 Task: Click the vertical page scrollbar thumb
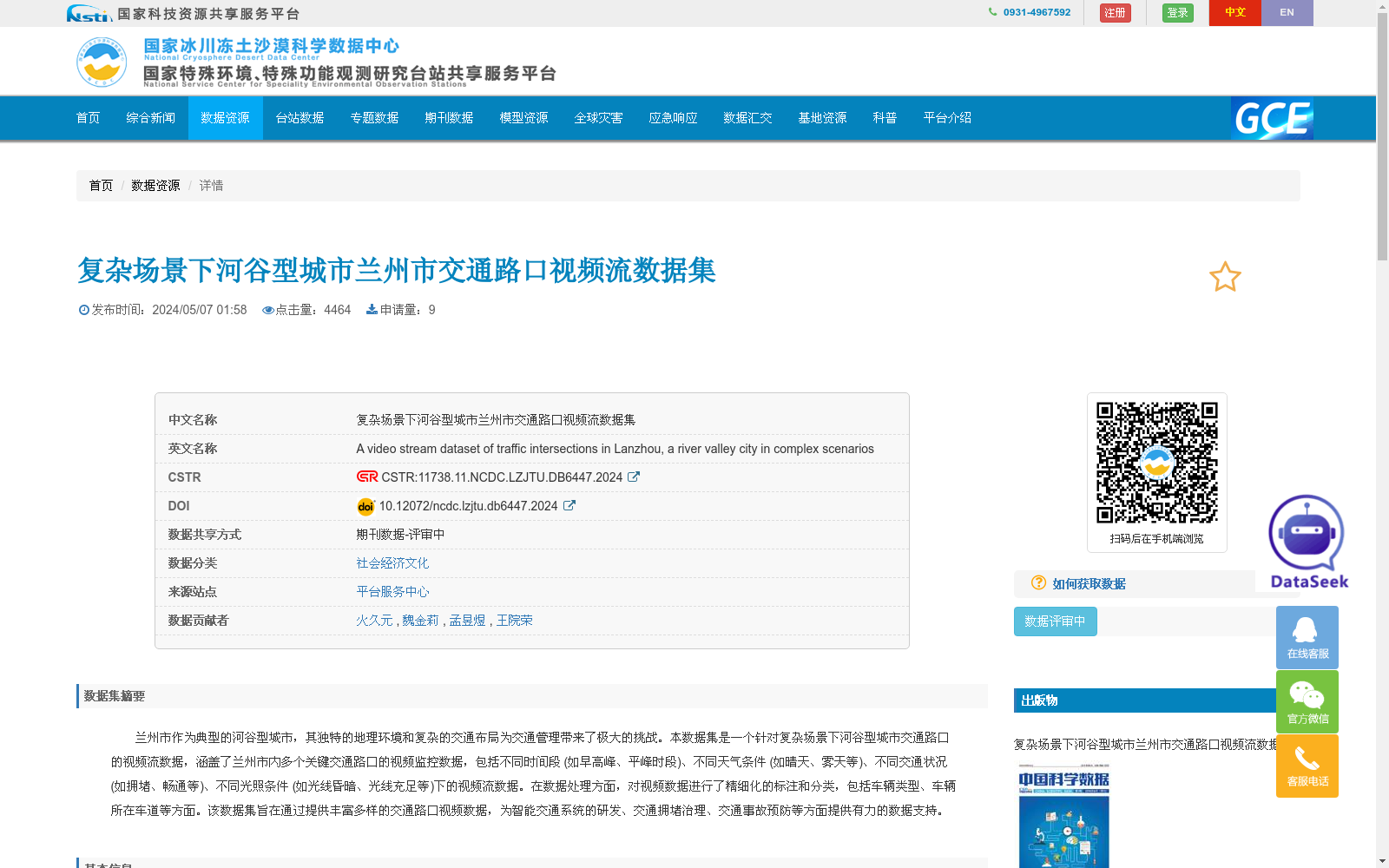coord(1382,136)
